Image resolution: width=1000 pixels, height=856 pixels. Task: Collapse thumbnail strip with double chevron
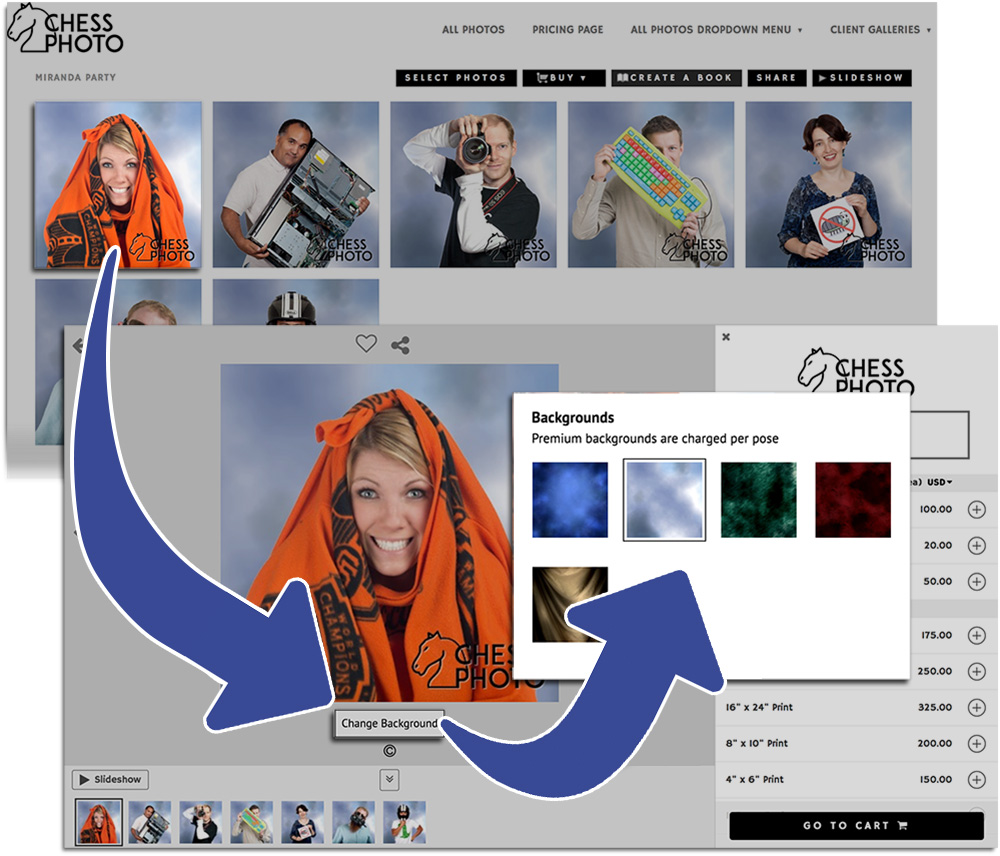tap(390, 779)
